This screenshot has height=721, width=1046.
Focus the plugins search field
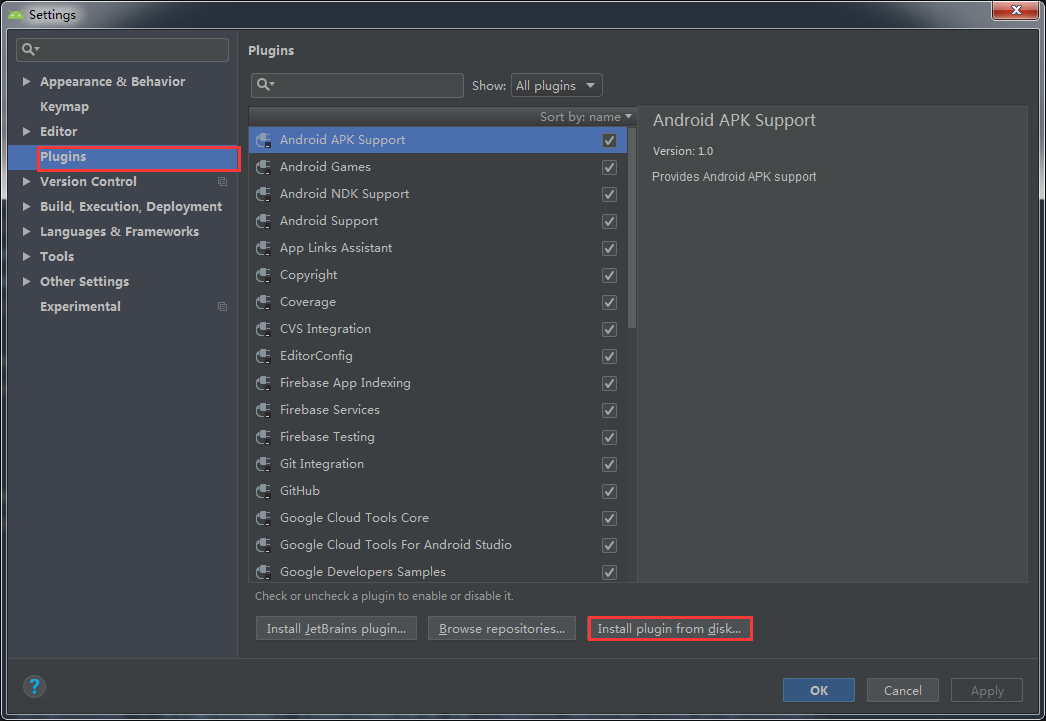click(358, 85)
